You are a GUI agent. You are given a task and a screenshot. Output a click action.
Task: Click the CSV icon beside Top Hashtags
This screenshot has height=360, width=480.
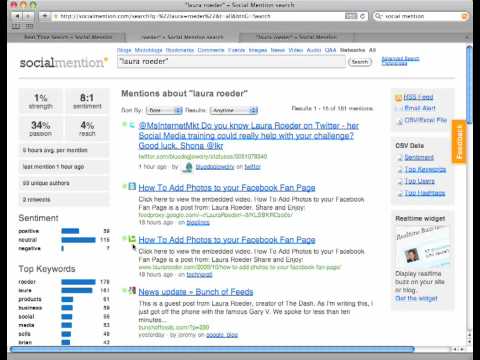point(400,194)
